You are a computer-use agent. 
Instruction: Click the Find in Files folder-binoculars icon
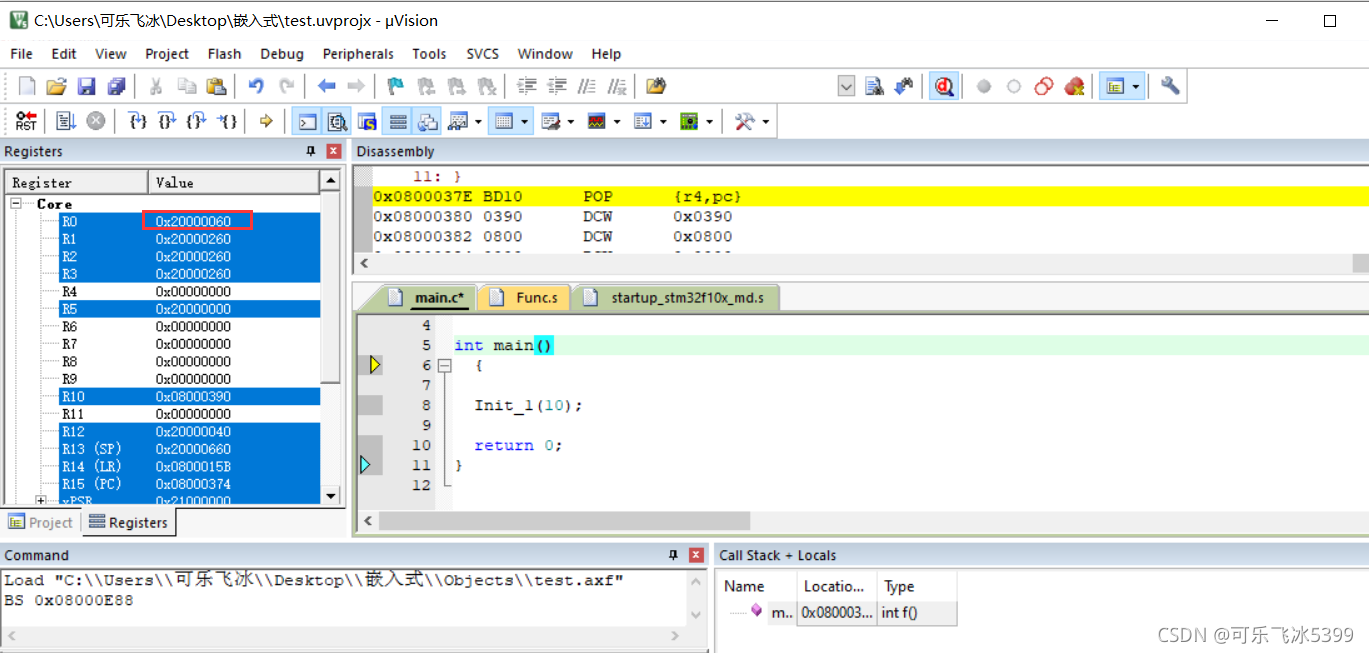656,86
